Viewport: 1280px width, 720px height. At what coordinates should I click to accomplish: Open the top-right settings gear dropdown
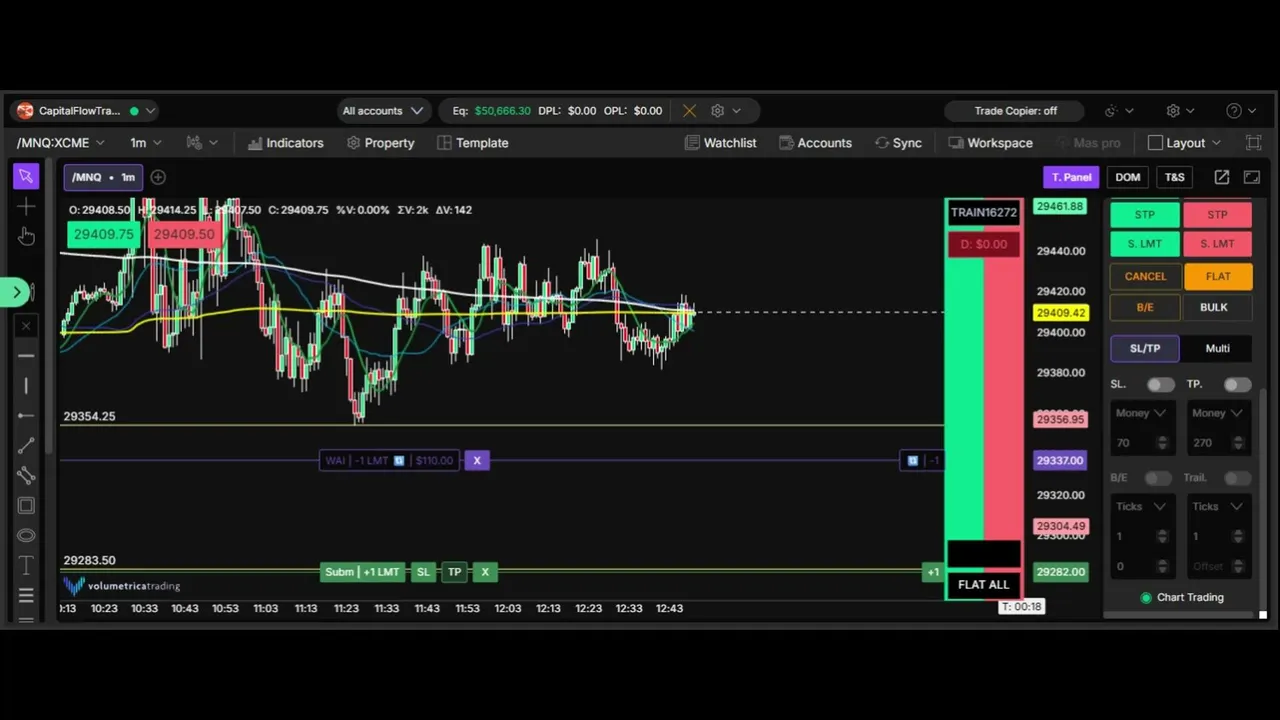(x=1180, y=111)
